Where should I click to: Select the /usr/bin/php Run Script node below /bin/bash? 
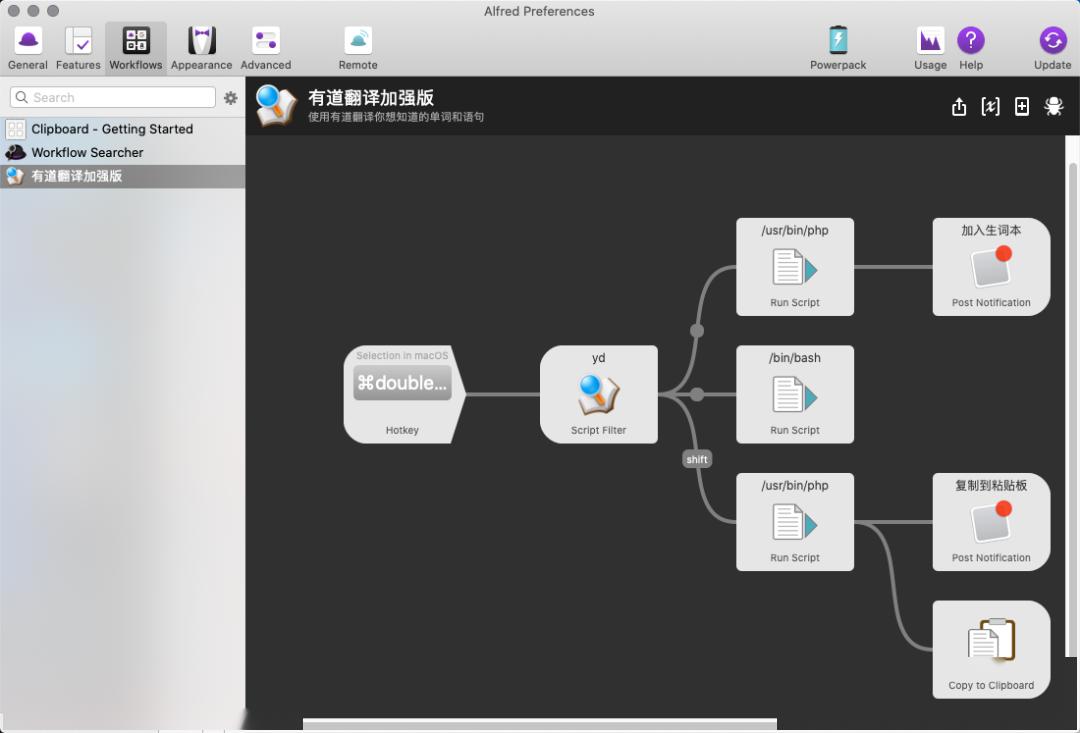(795, 522)
